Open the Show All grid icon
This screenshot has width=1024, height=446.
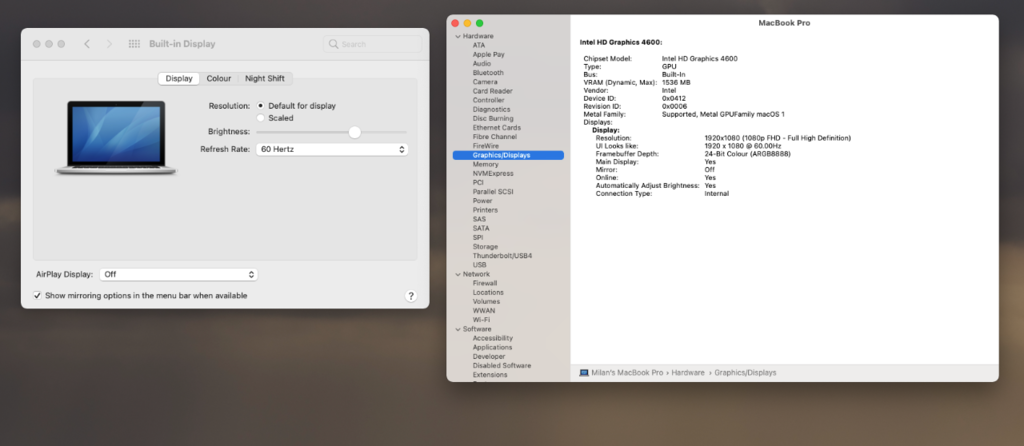coord(134,44)
